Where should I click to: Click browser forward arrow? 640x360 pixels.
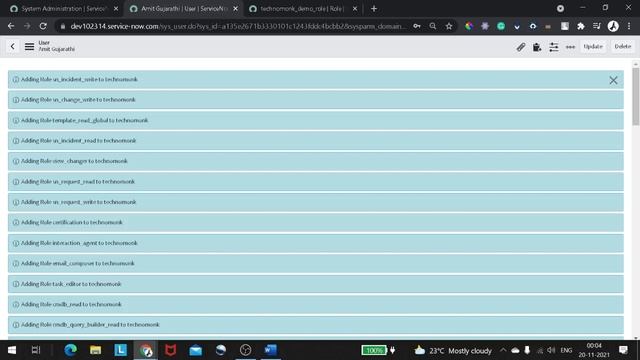[27, 26]
